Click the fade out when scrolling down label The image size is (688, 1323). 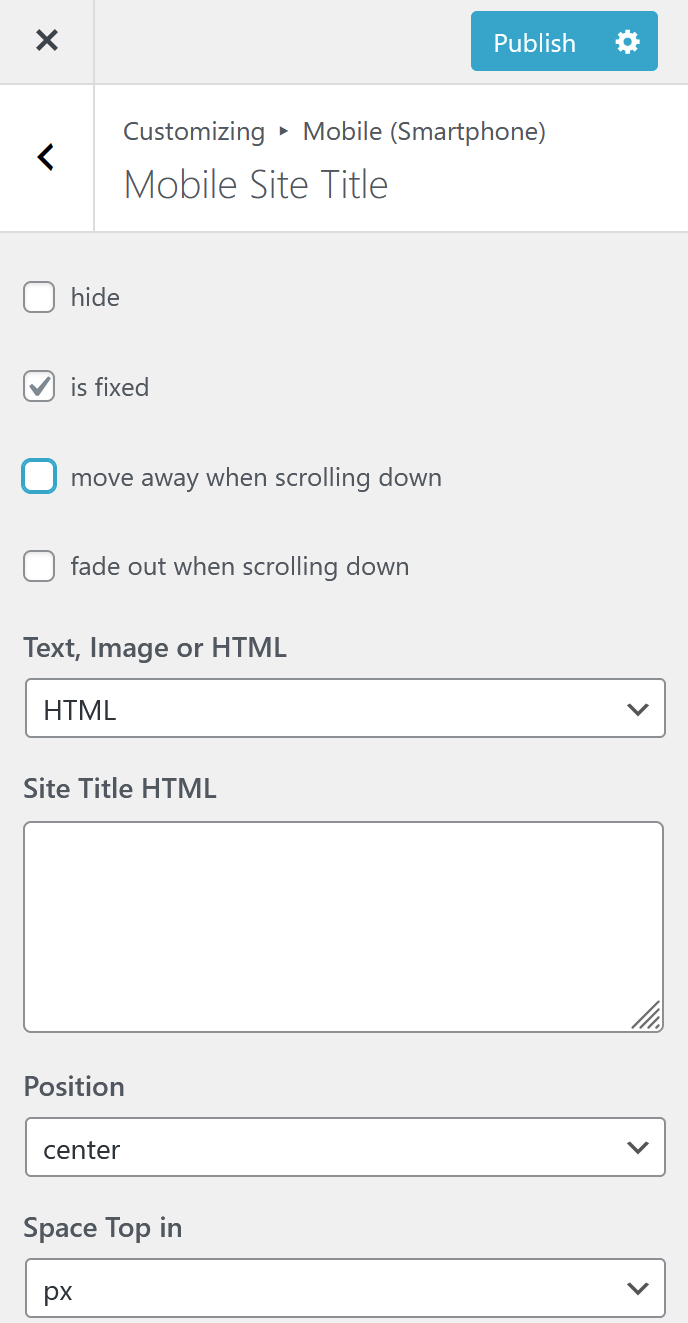click(240, 567)
